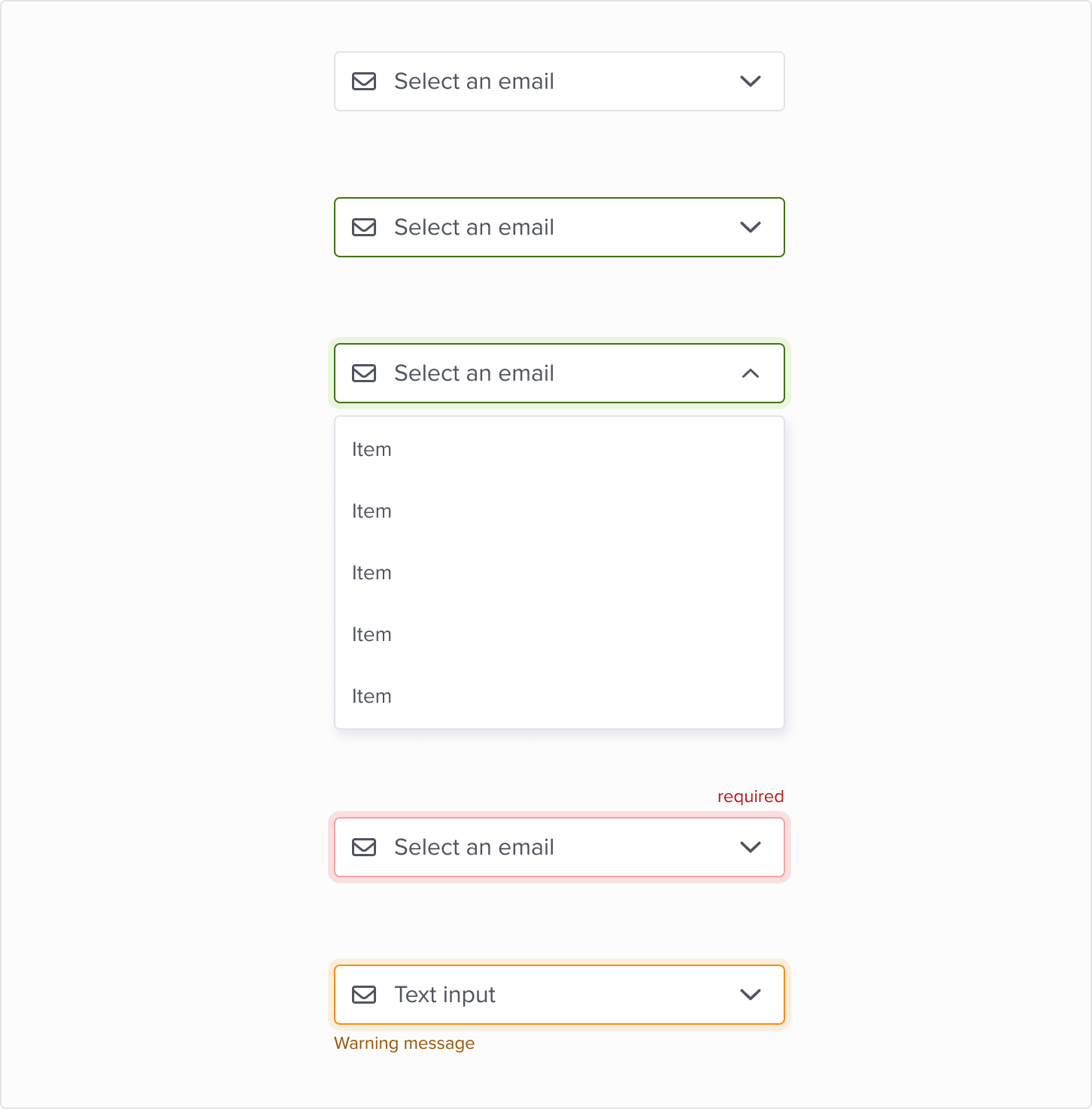Viewport: 1092px width, 1109px height.
Task: Click envelope icon in the orange Text input select
Action: click(x=364, y=995)
